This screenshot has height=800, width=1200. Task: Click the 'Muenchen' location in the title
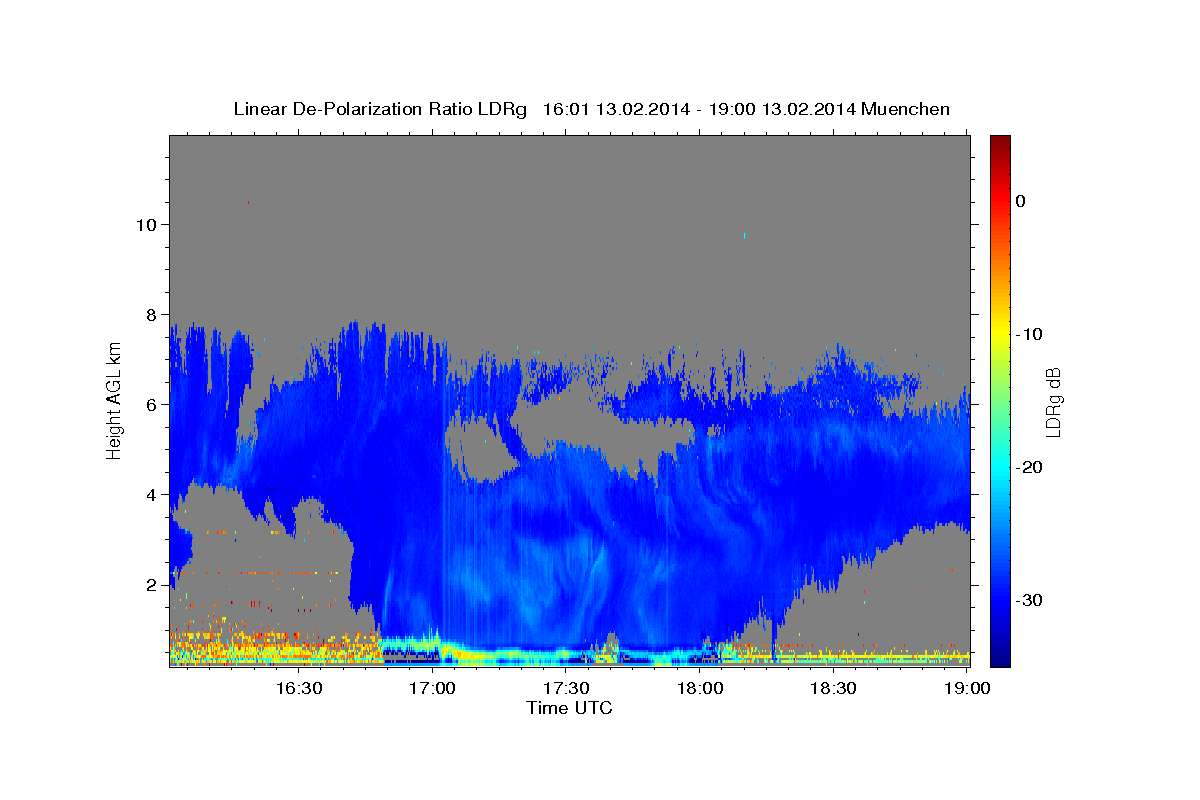click(x=906, y=109)
